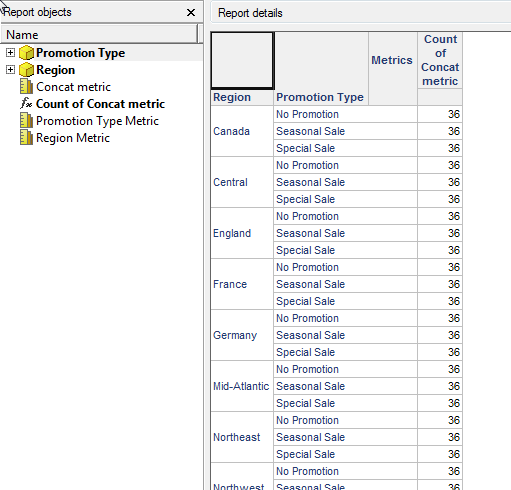Screen dimensions: 511x490
Task: Select the empty top-left grid corner cell
Action: pos(242,61)
